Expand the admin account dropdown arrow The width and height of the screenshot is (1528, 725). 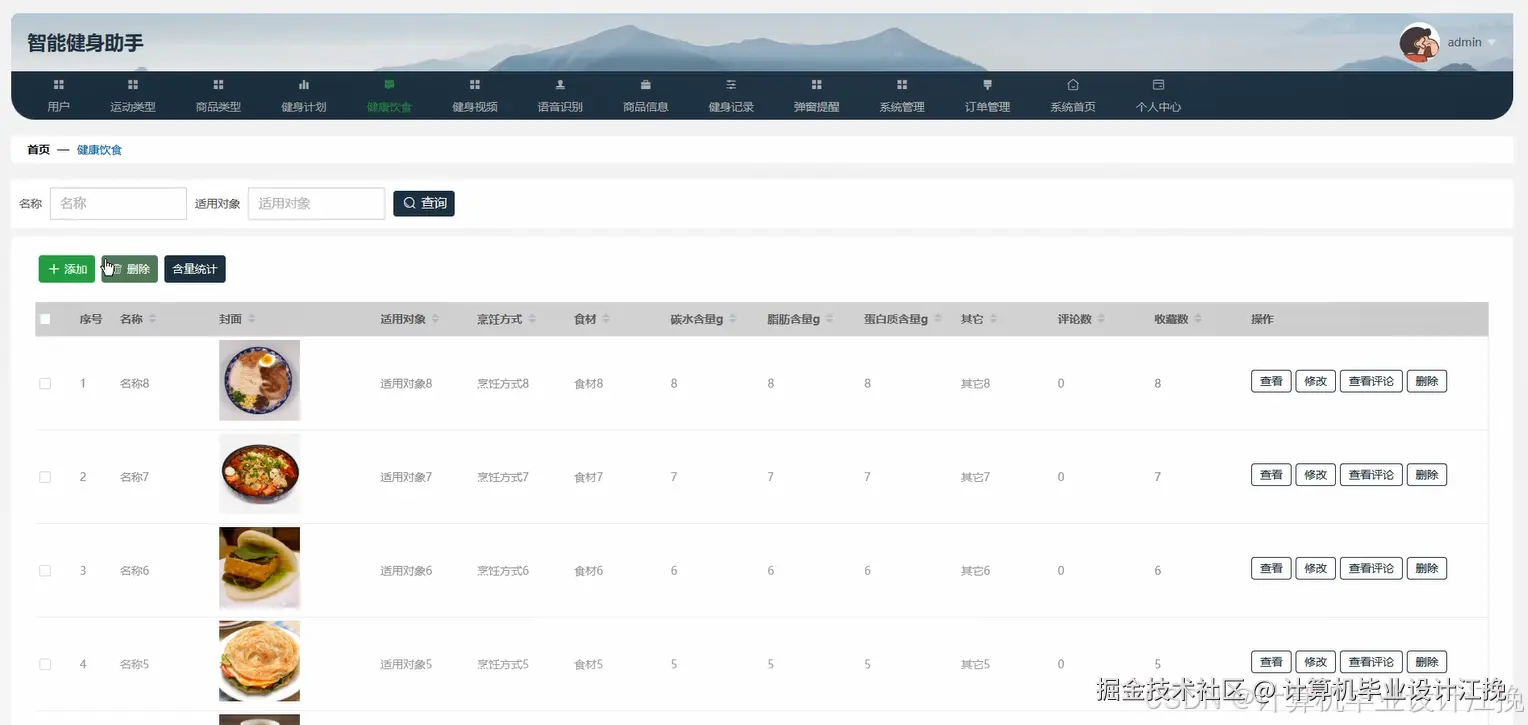(1492, 43)
